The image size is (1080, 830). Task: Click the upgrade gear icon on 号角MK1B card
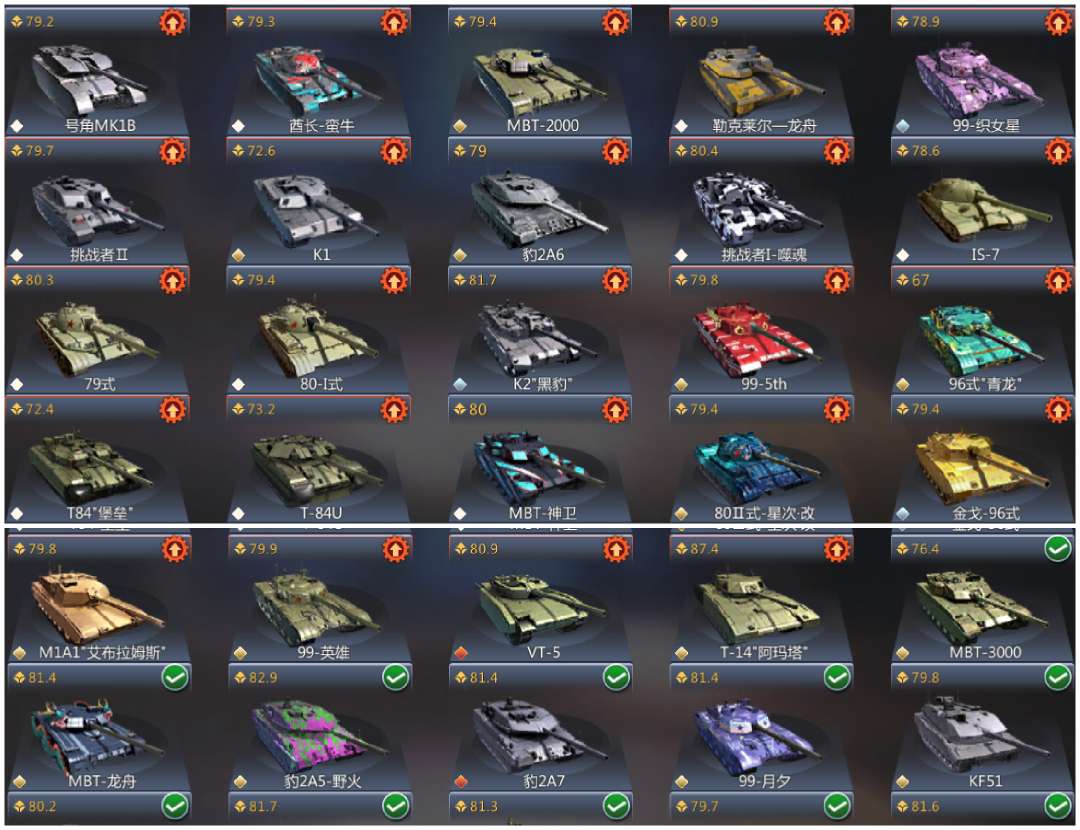173,23
